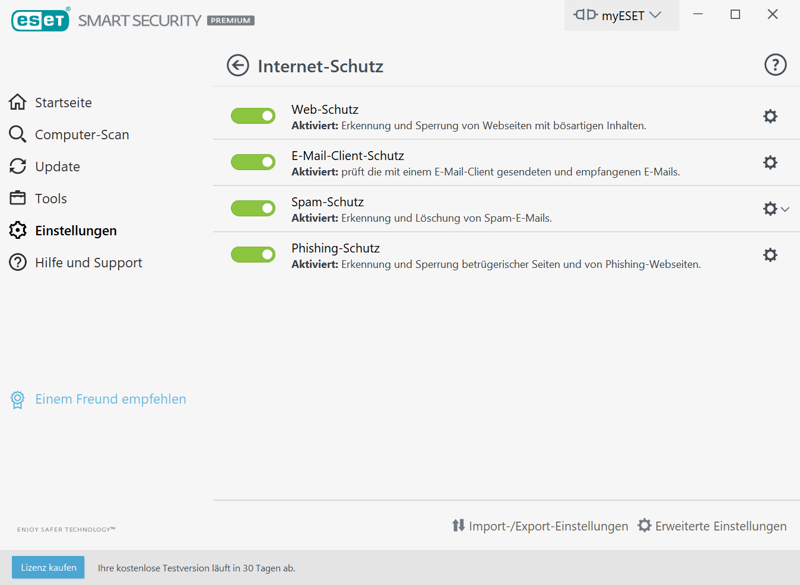
Task: Click the Lizenz kaufen button
Action: pyautogui.click(x=48, y=568)
